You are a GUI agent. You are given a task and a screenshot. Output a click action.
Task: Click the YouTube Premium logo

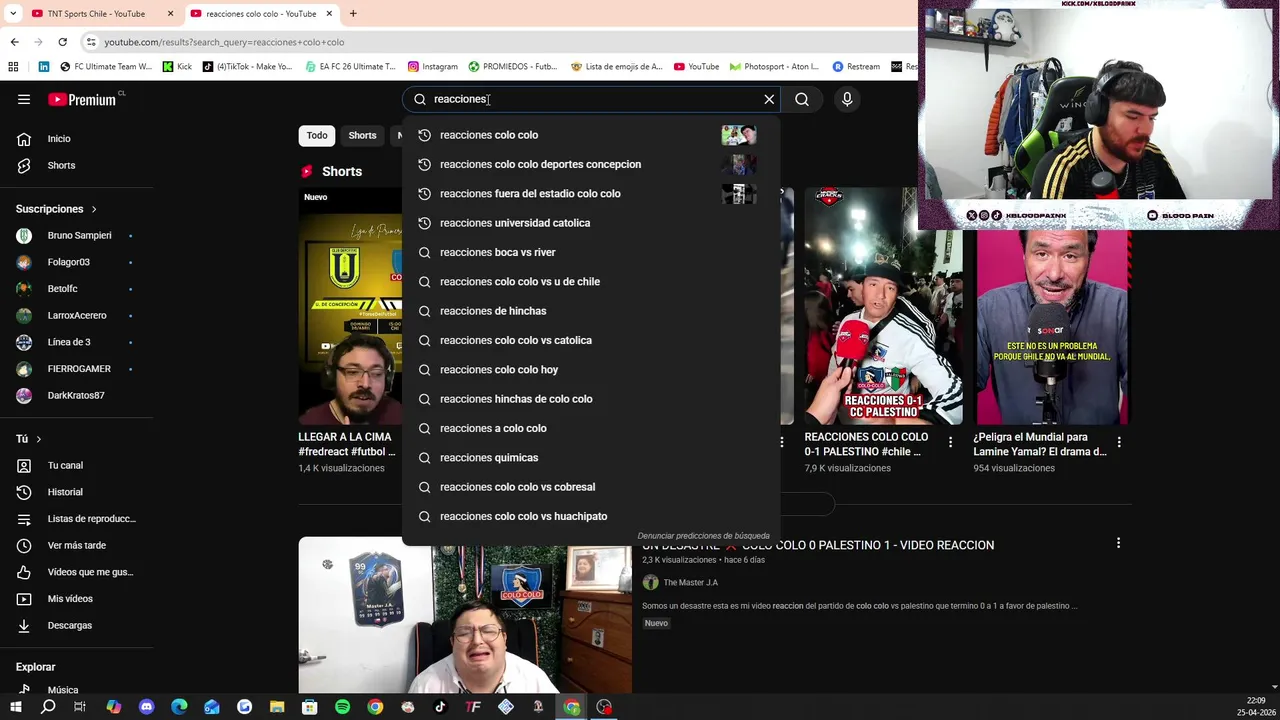click(84, 99)
